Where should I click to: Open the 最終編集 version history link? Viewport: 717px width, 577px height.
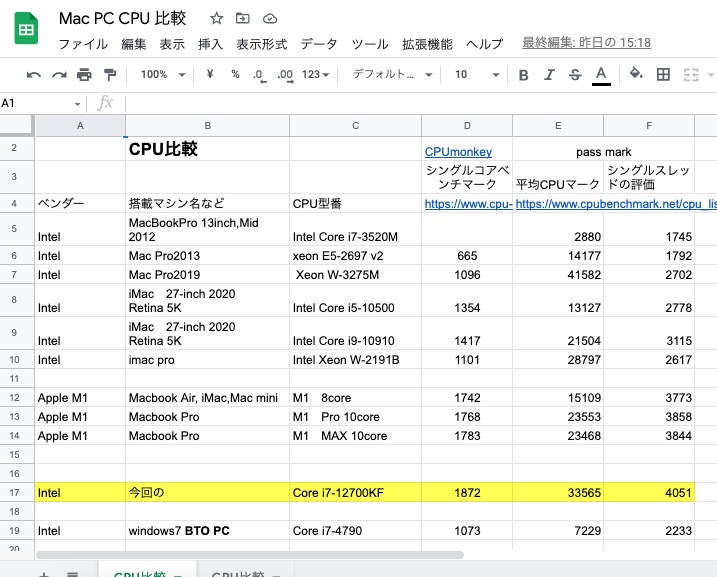pos(586,43)
